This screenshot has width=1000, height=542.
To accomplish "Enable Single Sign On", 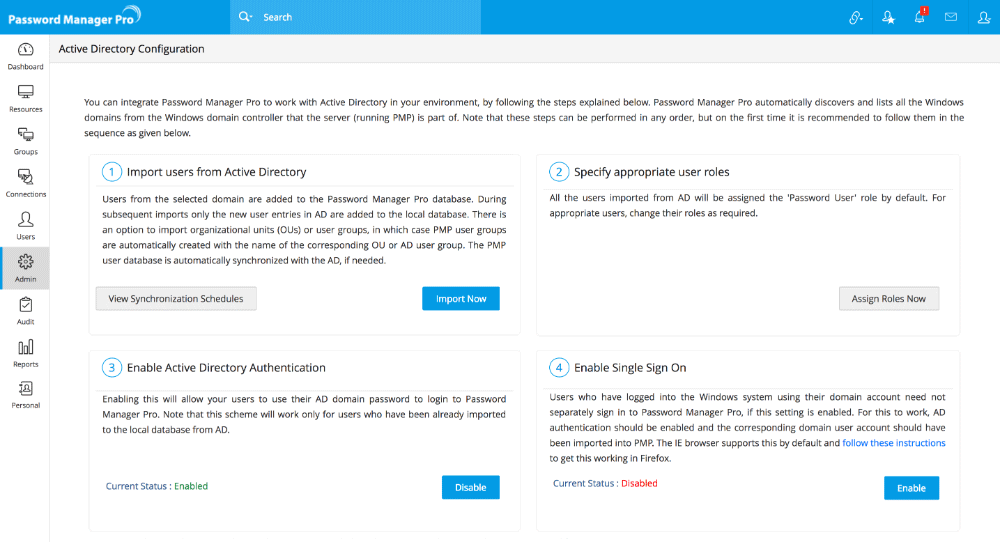I will coord(911,488).
